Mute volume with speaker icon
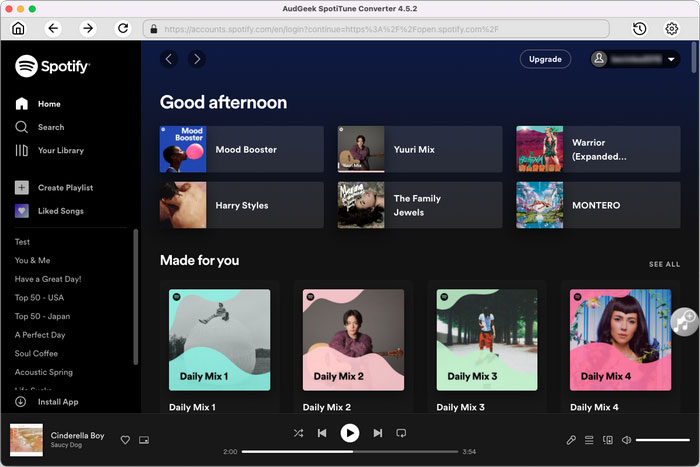The width and height of the screenshot is (700, 467). click(x=626, y=440)
